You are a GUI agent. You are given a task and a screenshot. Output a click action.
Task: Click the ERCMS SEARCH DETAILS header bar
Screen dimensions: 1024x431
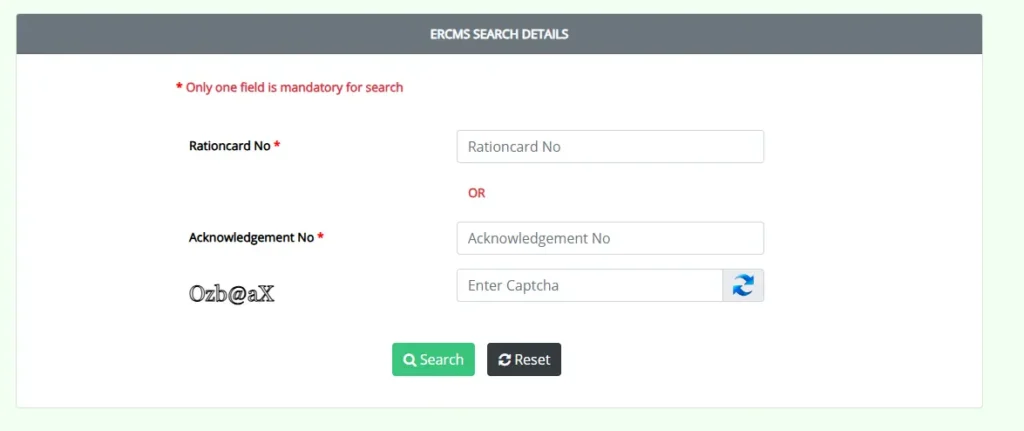(499, 34)
